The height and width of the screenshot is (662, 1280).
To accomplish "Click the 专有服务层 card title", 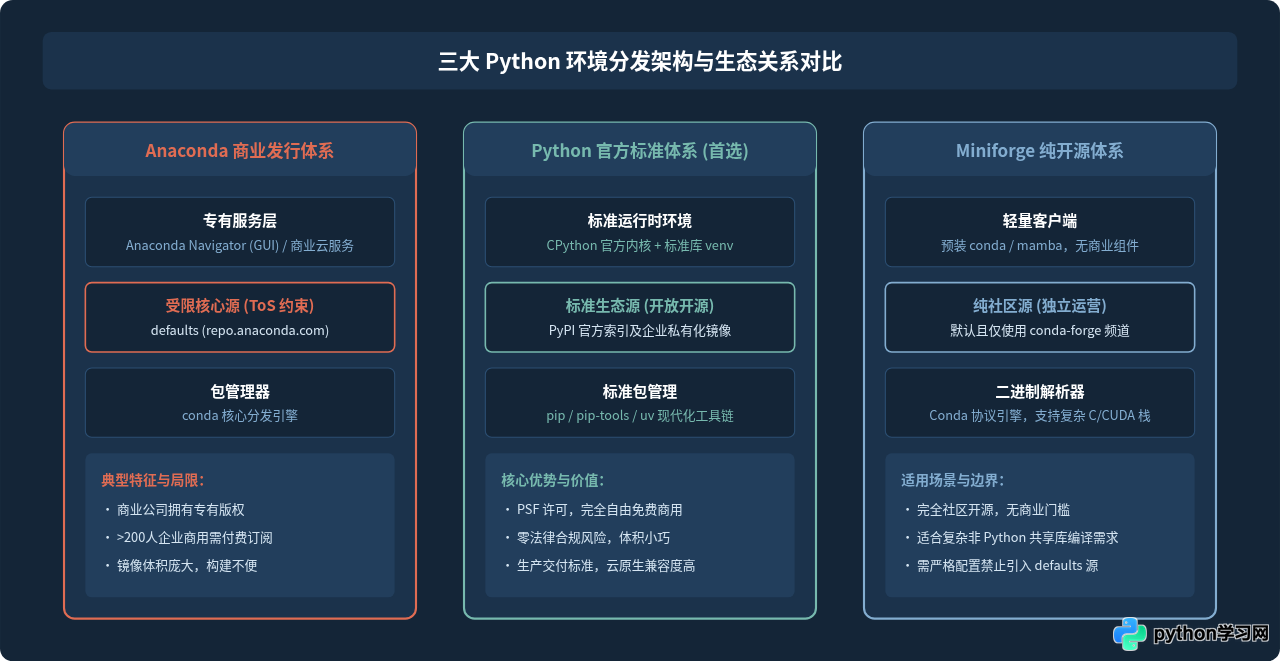I will [x=240, y=221].
